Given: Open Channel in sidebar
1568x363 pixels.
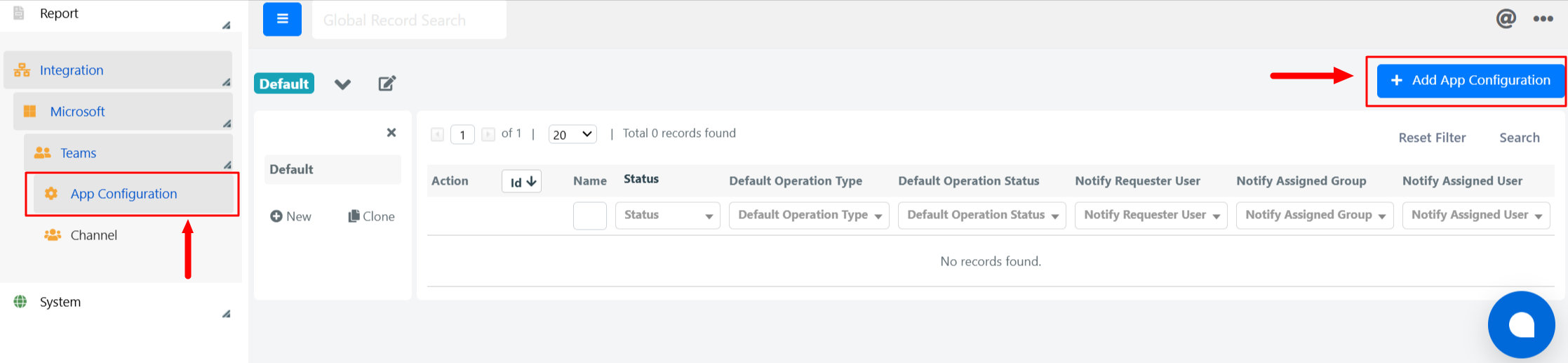Looking at the screenshot, I should click(93, 235).
